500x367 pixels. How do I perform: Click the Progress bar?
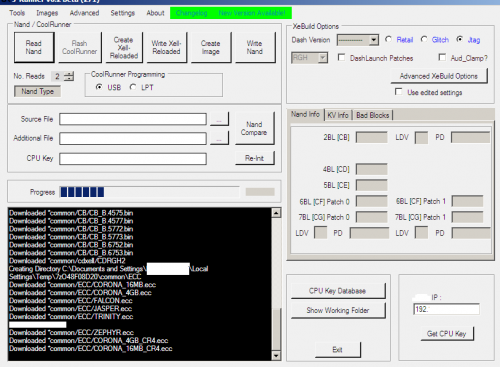point(150,192)
